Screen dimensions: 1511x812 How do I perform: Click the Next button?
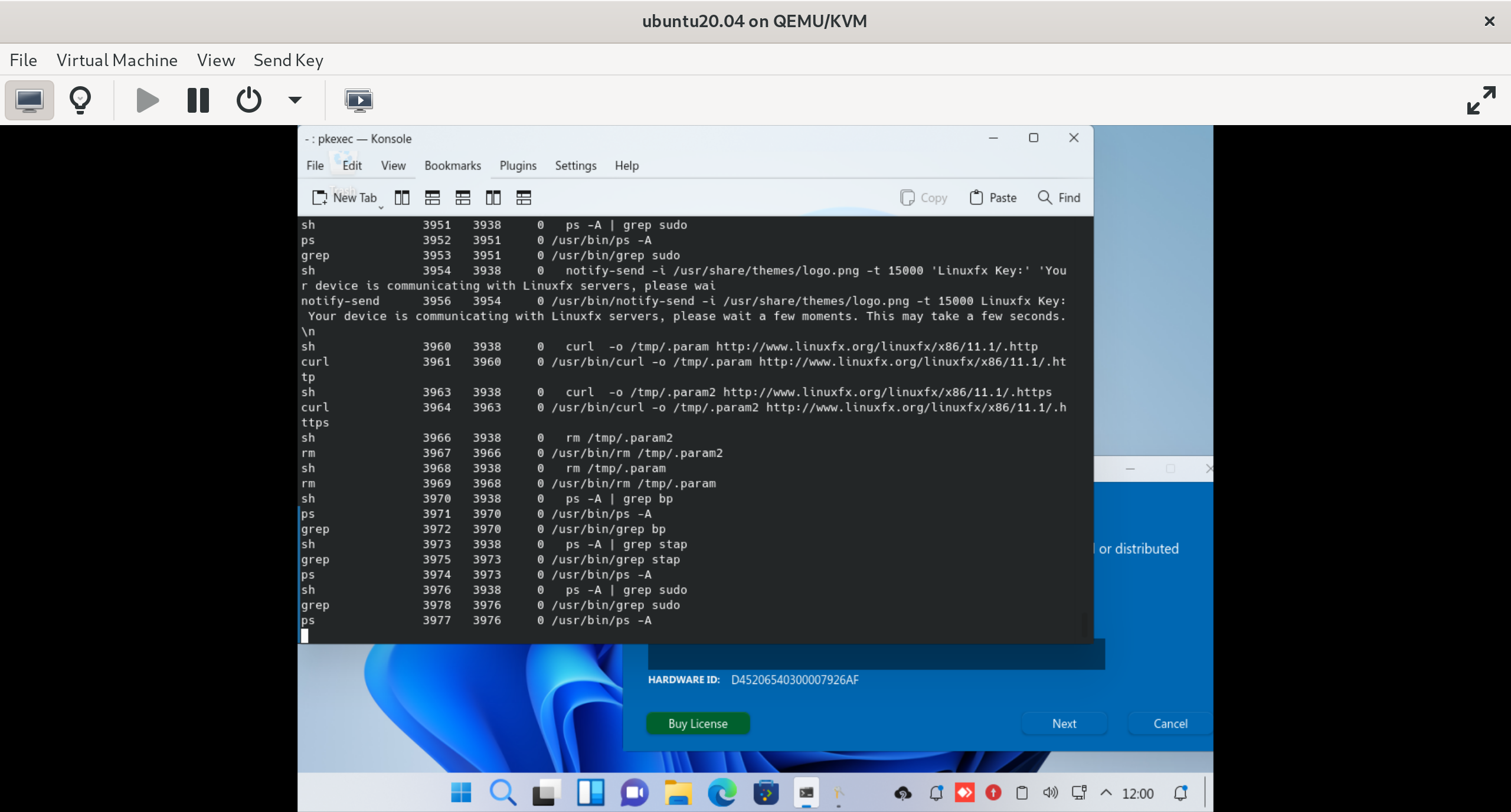1064,723
